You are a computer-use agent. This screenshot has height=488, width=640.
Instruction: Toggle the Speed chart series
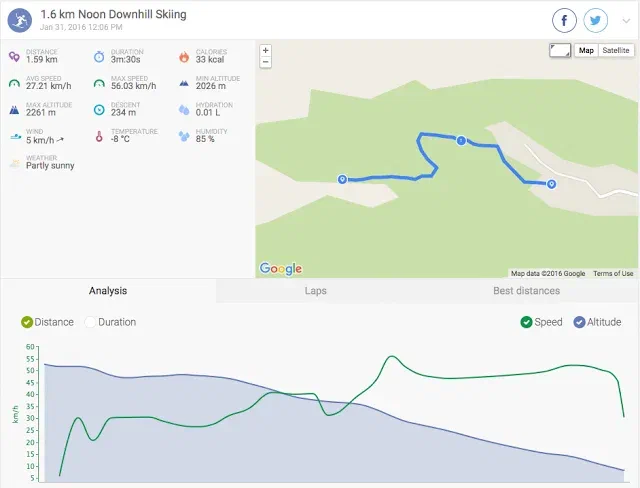pos(526,322)
